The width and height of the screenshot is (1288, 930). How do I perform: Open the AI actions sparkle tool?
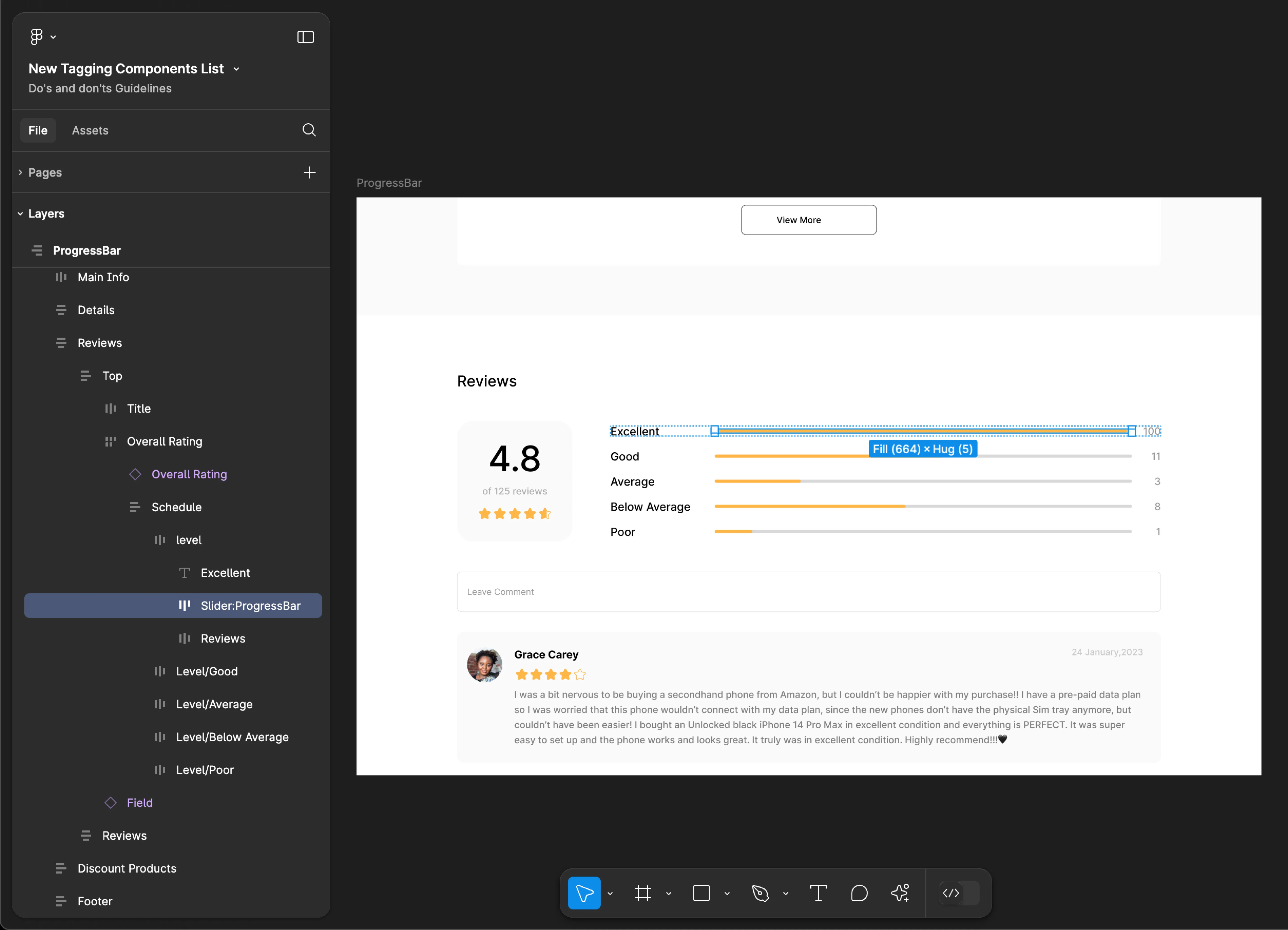point(900,893)
